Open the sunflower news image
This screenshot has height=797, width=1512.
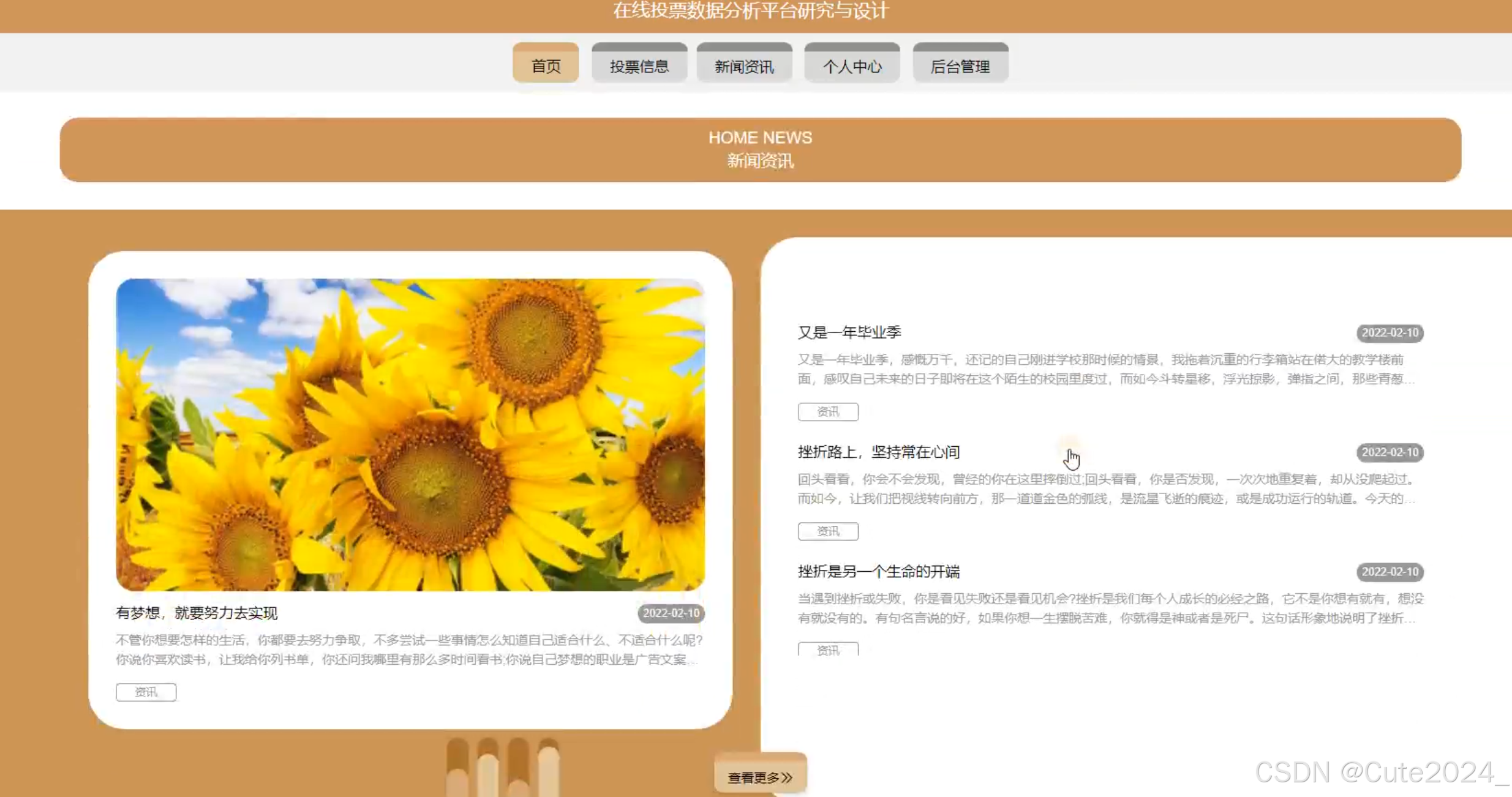click(410, 434)
